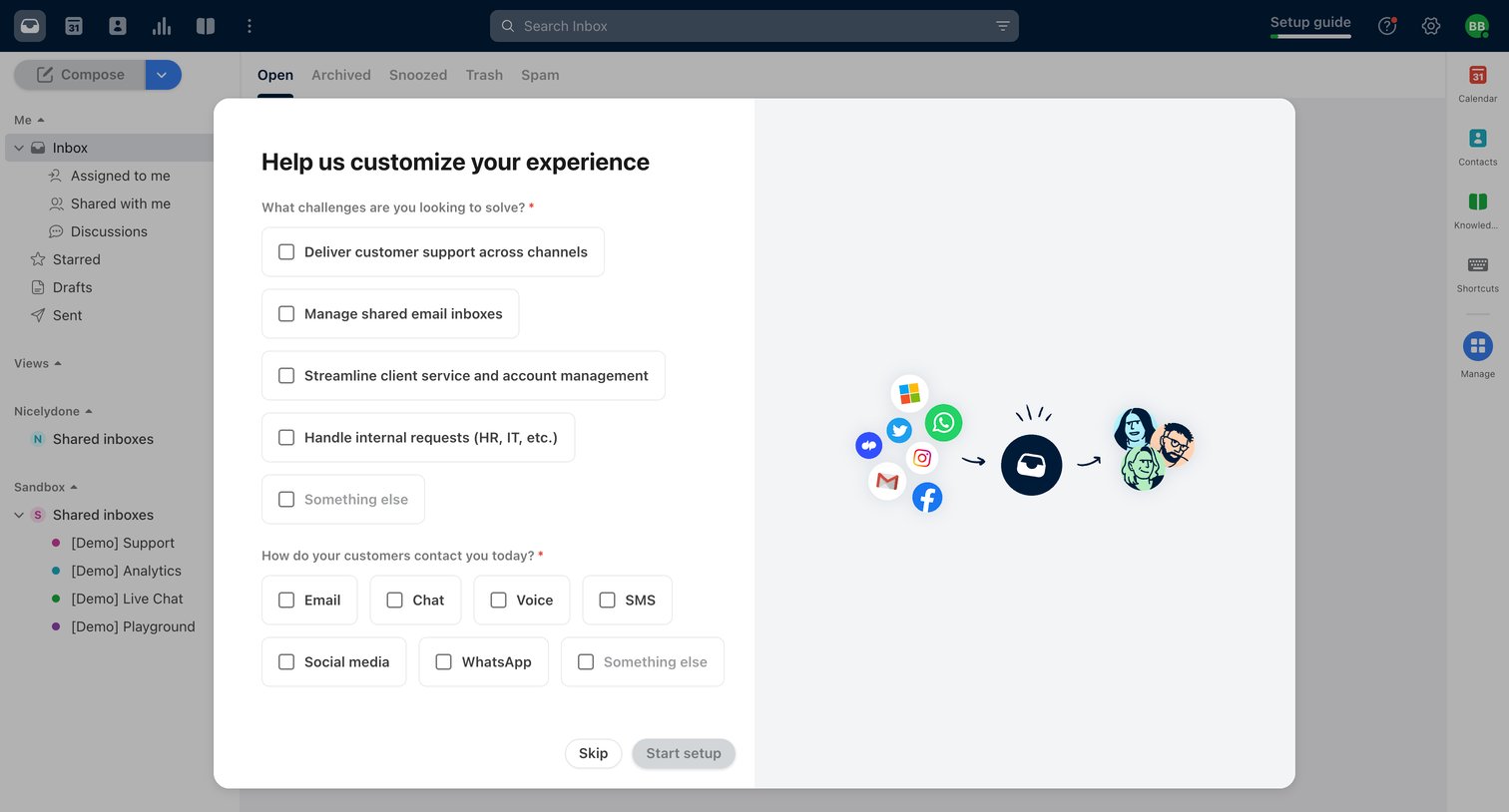Open Manage apps in right sidebar
Image resolution: width=1509 pixels, height=812 pixels.
1478,355
